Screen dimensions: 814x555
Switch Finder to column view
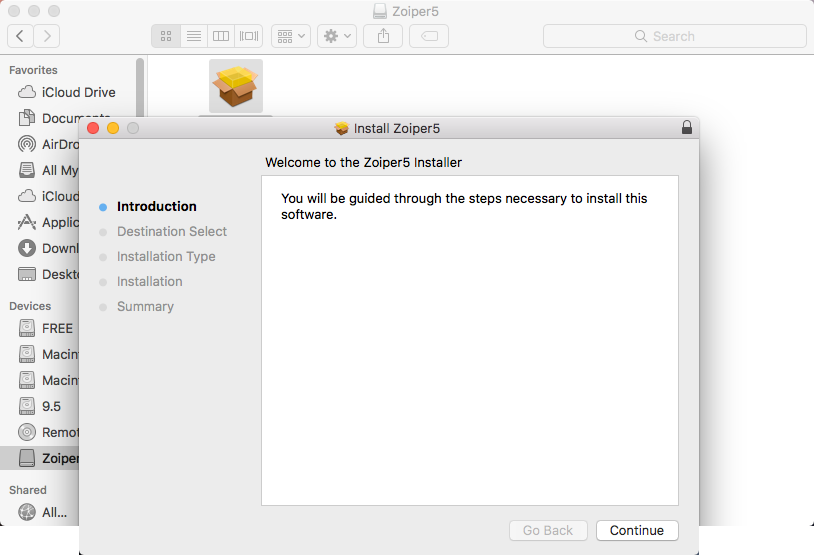(222, 36)
